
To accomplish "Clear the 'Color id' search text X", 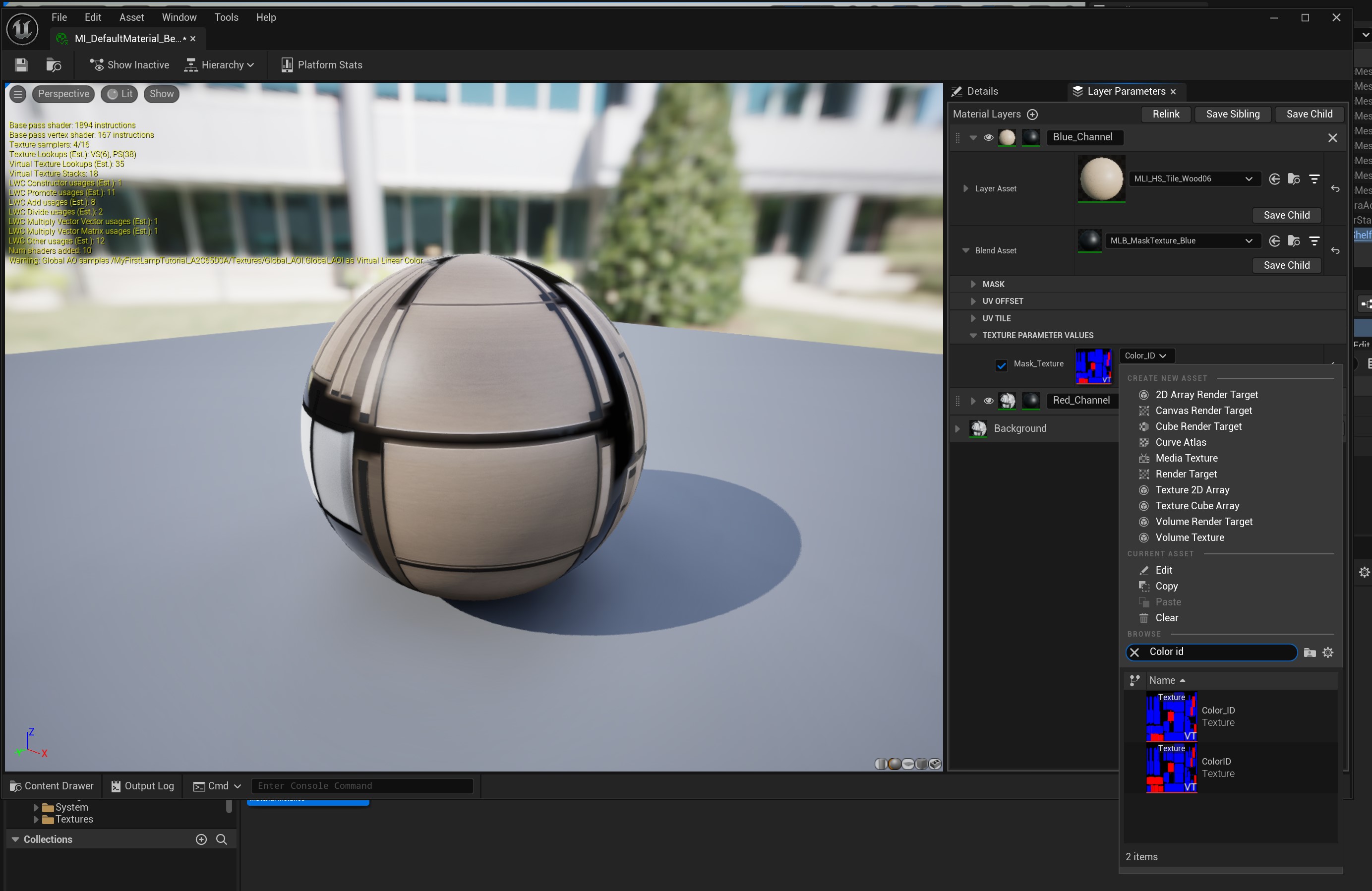I will pyautogui.click(x=1134, y=653).
